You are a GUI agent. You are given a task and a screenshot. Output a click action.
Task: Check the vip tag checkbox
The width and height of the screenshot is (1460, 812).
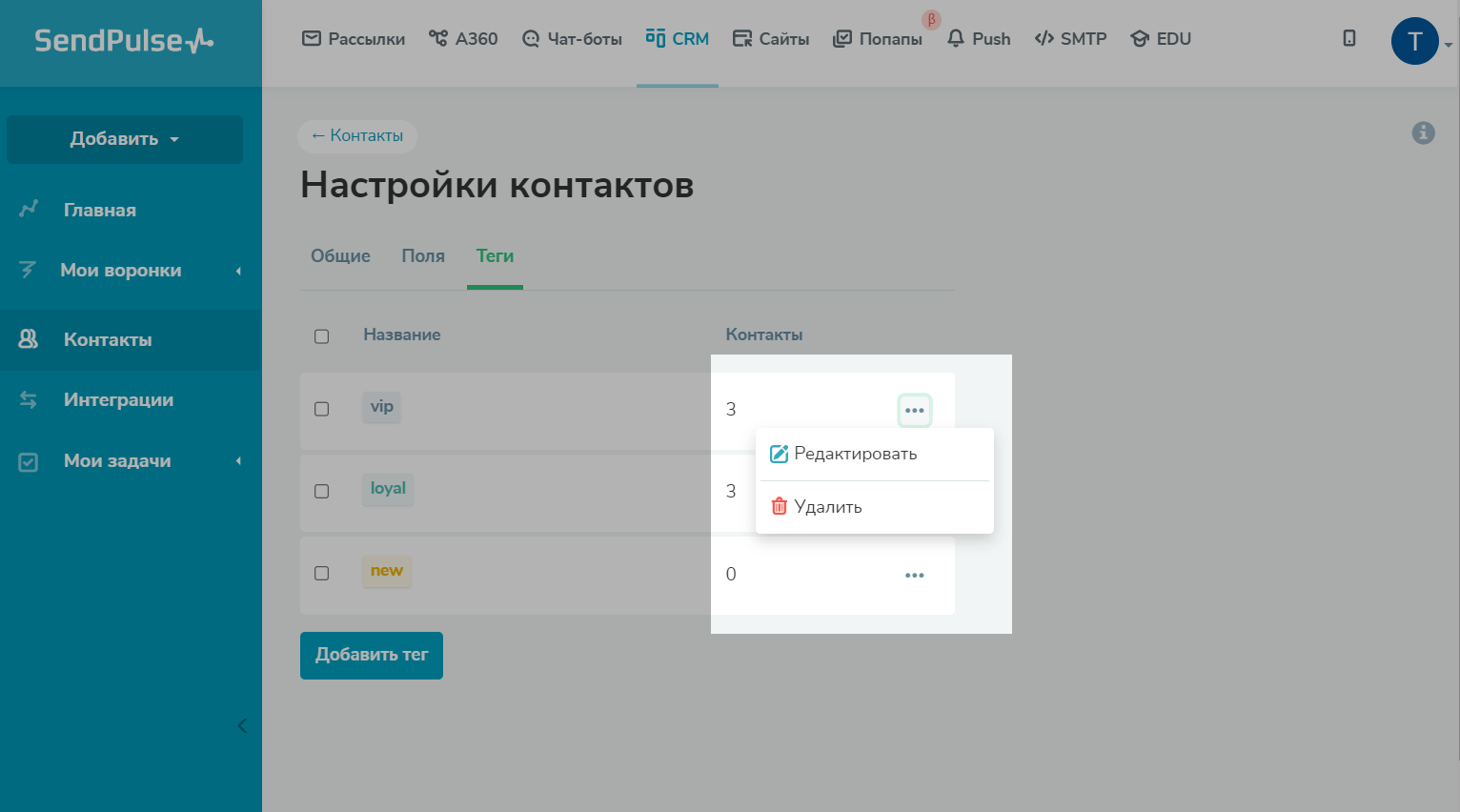322,409
